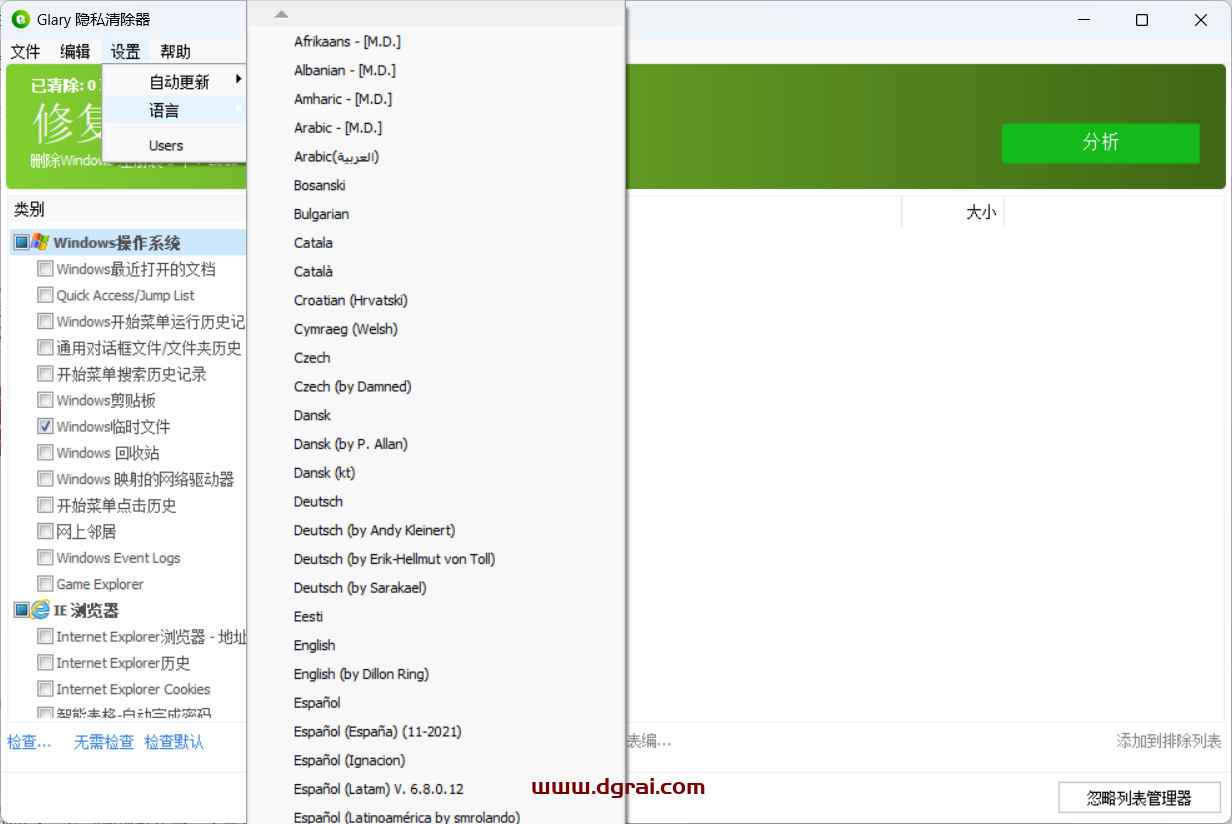
Task: Select the IE 浏览器 tree node
Action: tap(86, 610)
